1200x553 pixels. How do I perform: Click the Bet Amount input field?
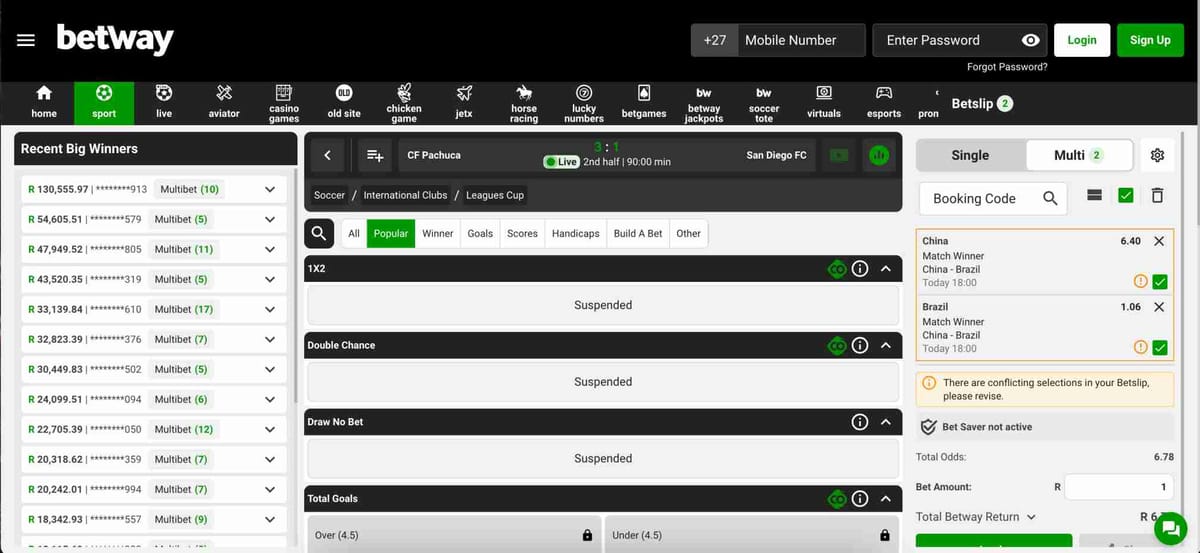click(1119, 487)
